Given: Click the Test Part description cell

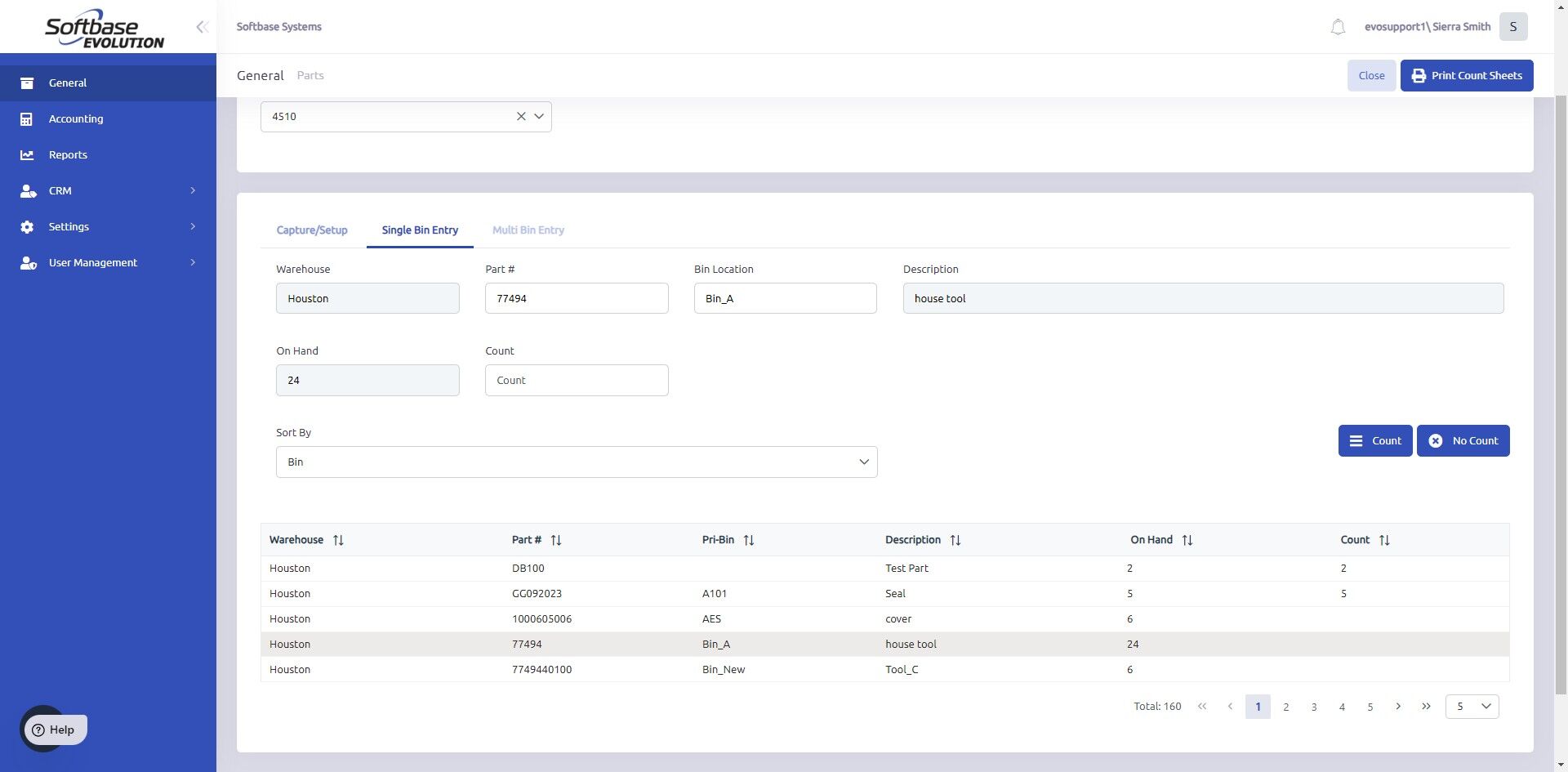Looking at the screenshot, I should tap(906, 569).
